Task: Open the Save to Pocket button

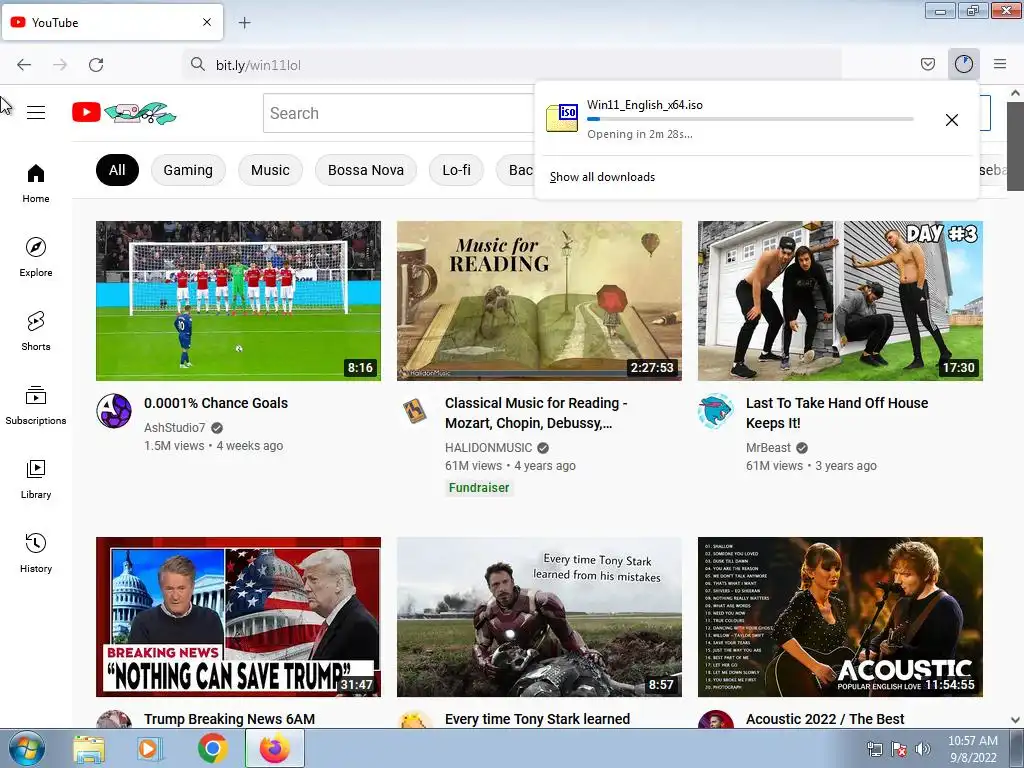Action: (928, 64)
